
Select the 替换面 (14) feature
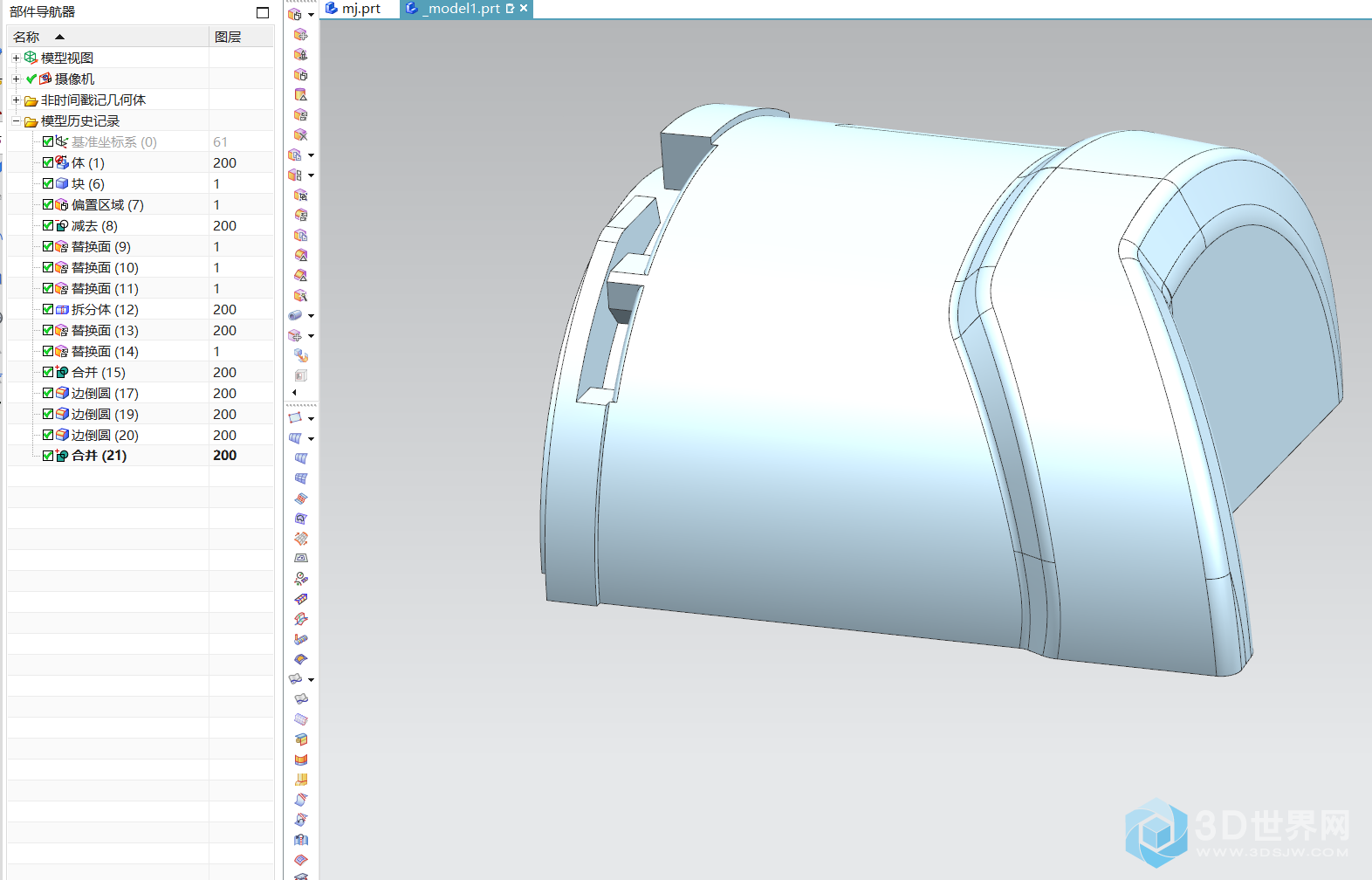point(105,351)
